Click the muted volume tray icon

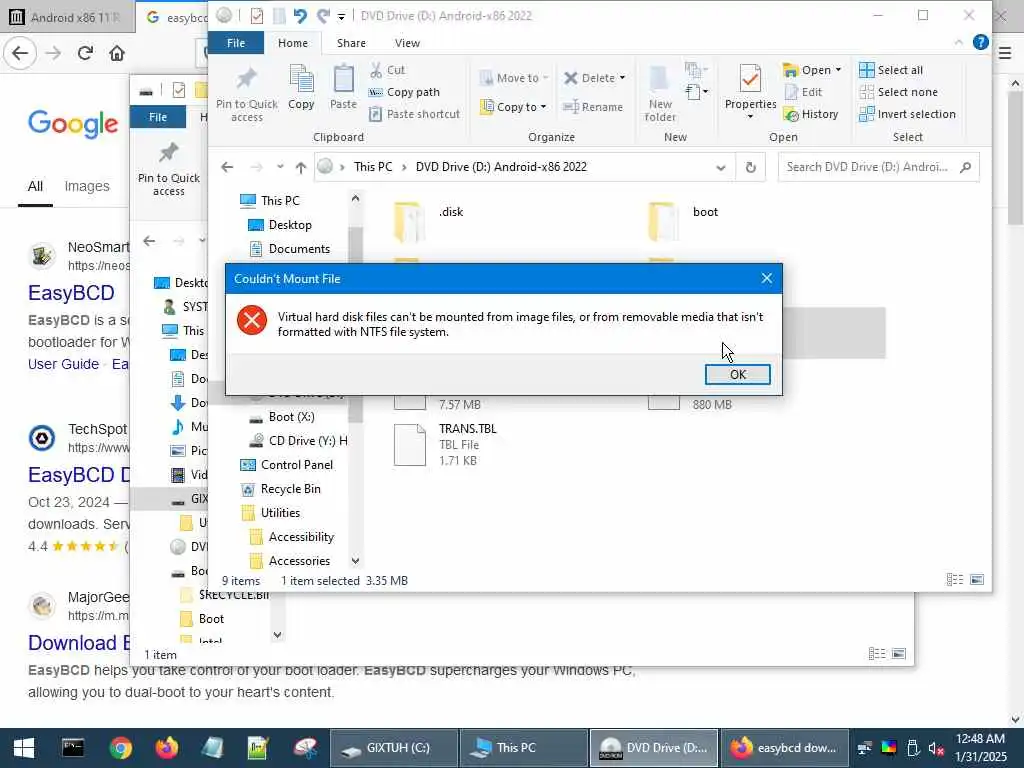(936, 748)
